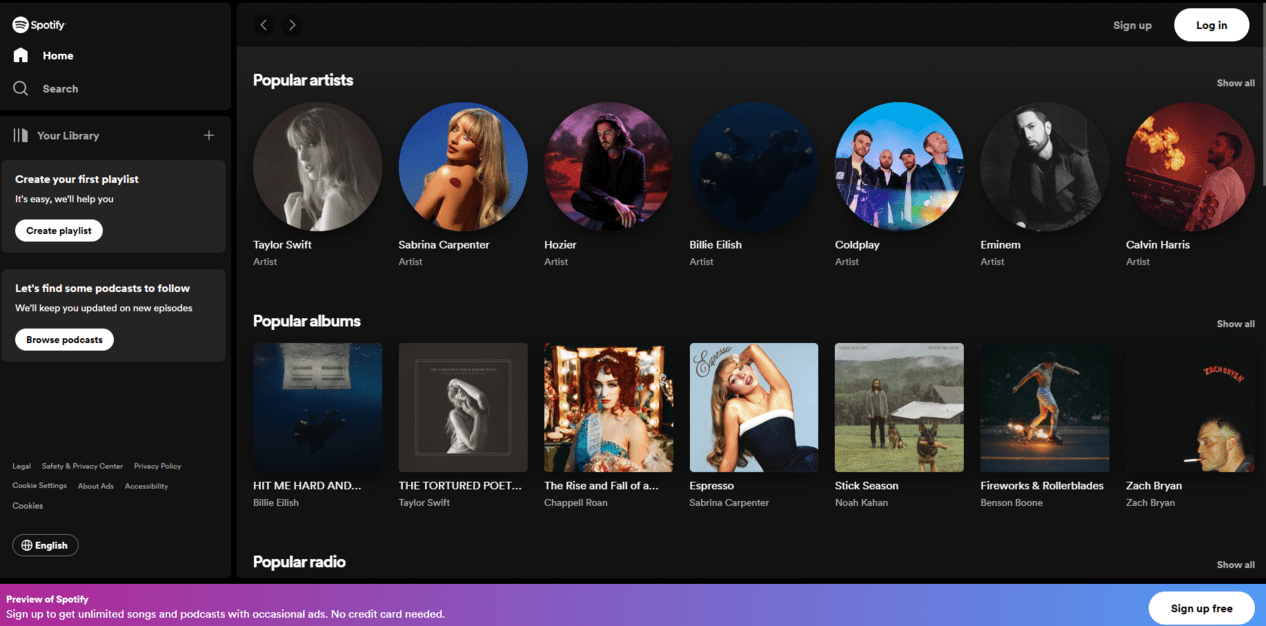Viewport: 1266px width, 626px height.
Task: Select Home in the sidebar
Action: click(58, 56)
